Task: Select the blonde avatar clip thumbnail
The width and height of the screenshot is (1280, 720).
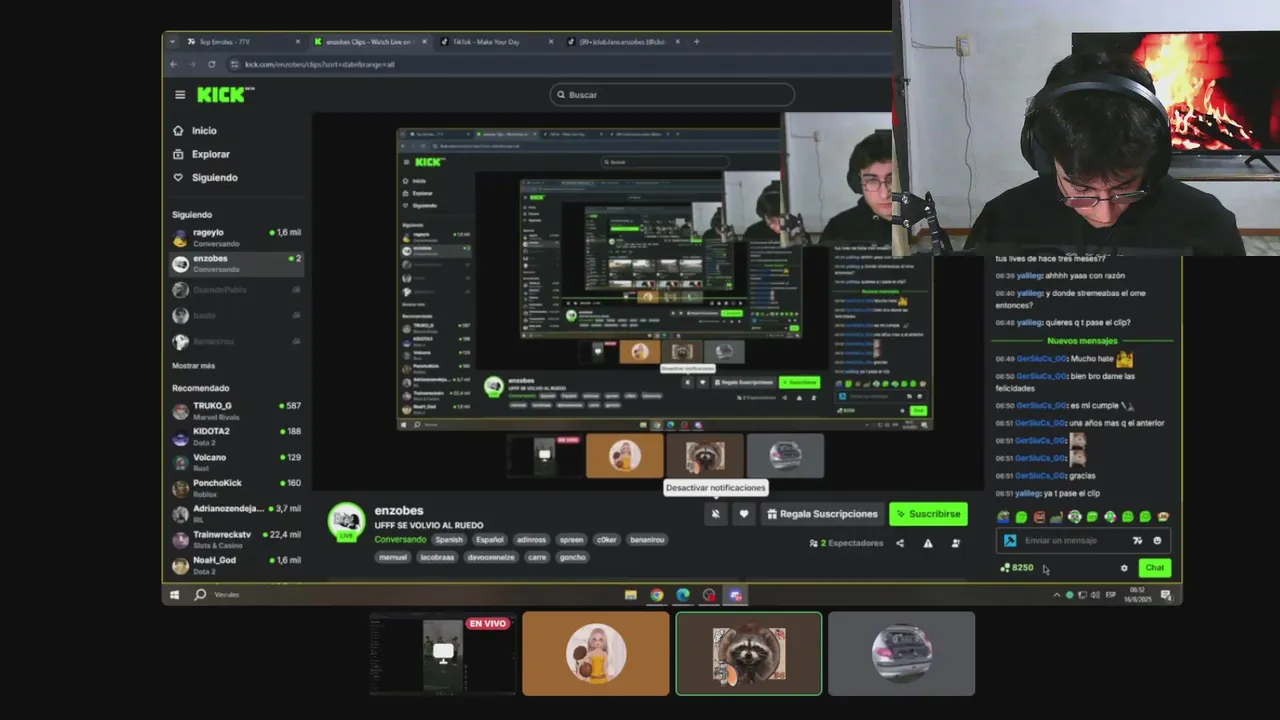Action: 595,654
